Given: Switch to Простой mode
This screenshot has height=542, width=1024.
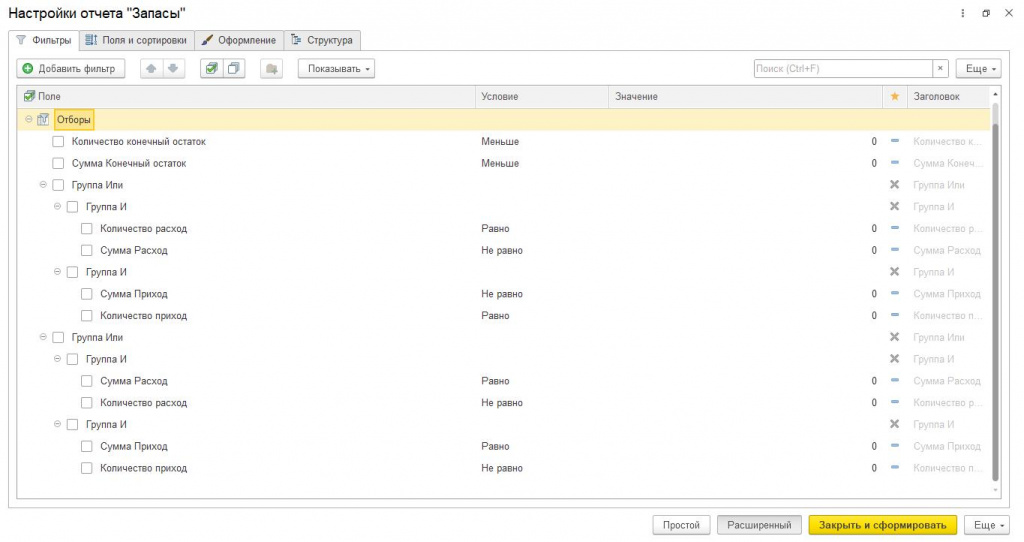Looking at the screenshot, I should coord(681,525).
